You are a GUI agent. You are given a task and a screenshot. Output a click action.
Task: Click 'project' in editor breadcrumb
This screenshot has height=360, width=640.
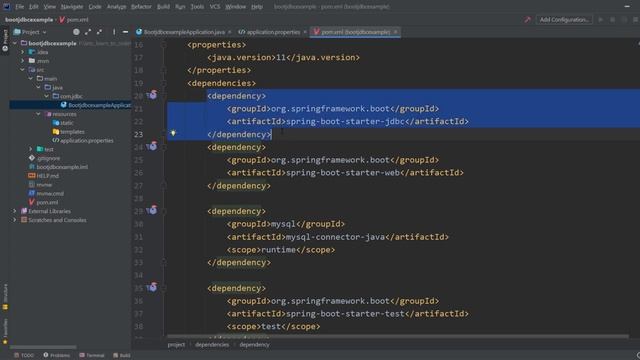pos(176,344)
